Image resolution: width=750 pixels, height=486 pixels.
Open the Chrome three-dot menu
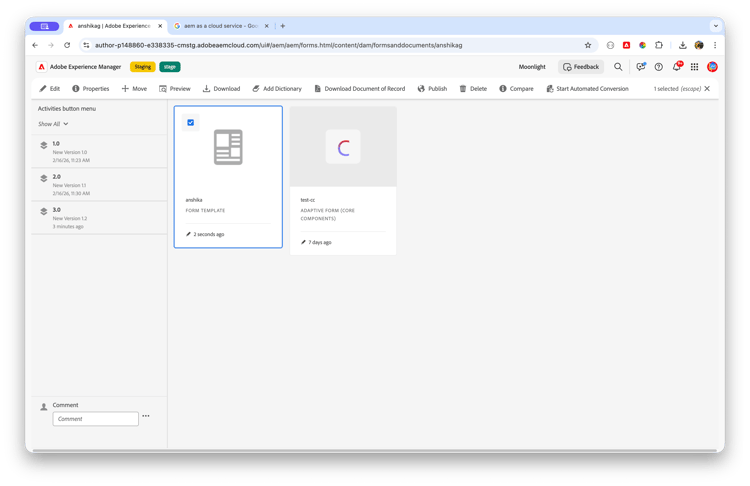coord(715,45)
